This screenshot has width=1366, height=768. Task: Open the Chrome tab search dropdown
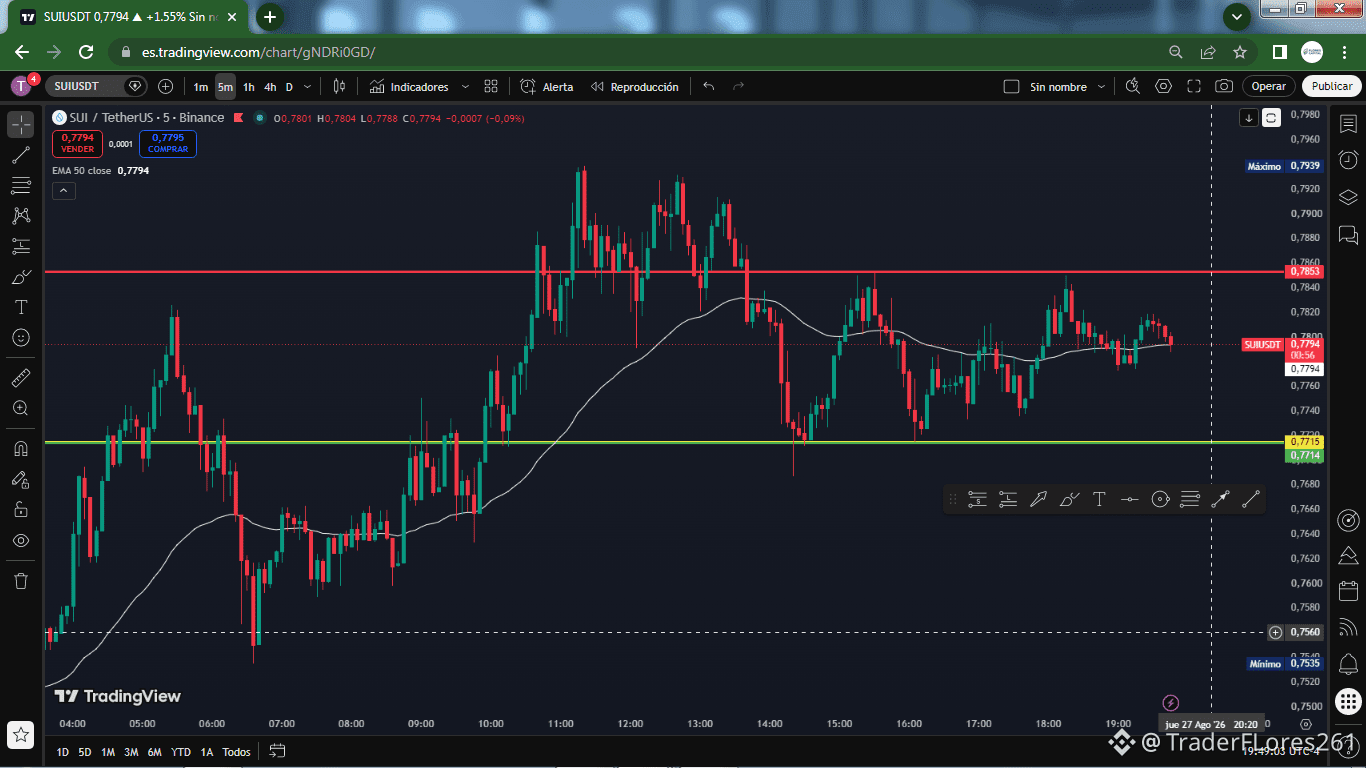tap(1237, 16)
